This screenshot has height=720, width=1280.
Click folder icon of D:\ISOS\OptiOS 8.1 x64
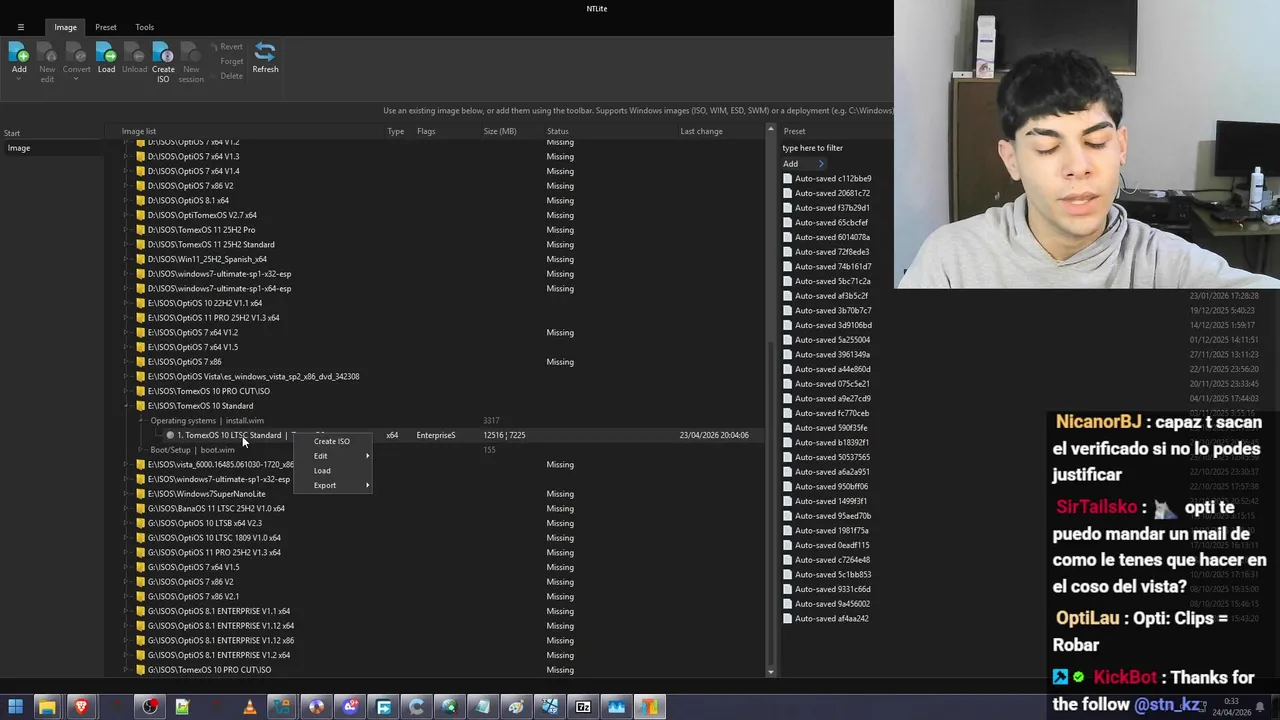(x=140, y=200)
